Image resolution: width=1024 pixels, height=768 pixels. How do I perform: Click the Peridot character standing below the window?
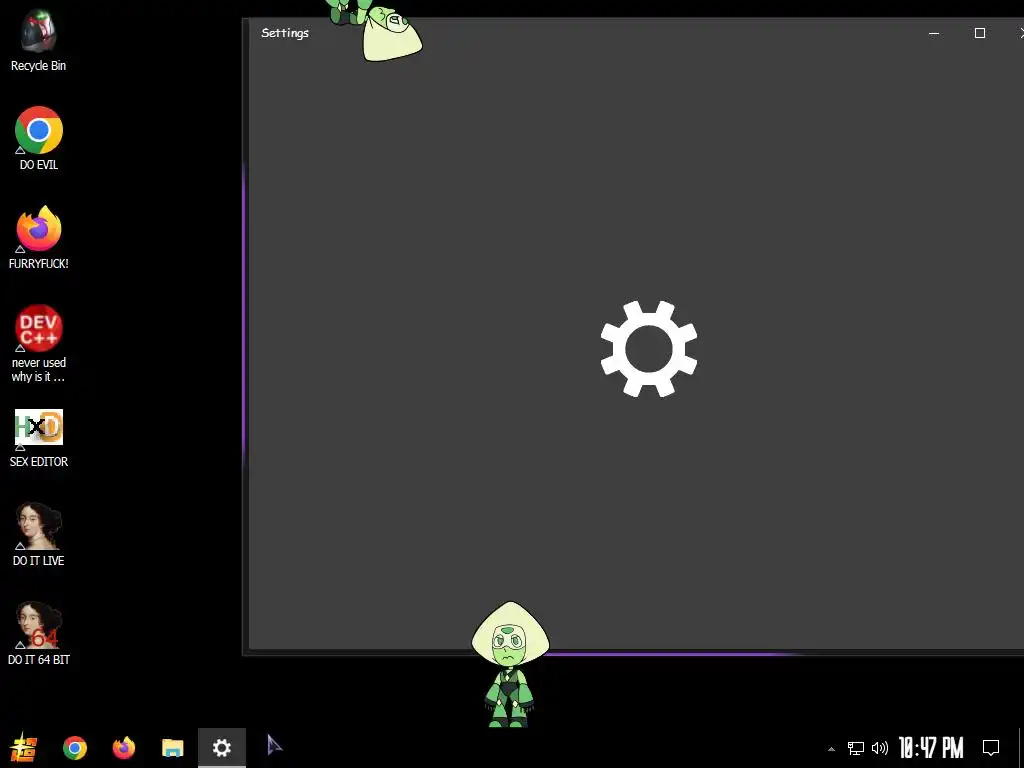(x=510, y=664)
